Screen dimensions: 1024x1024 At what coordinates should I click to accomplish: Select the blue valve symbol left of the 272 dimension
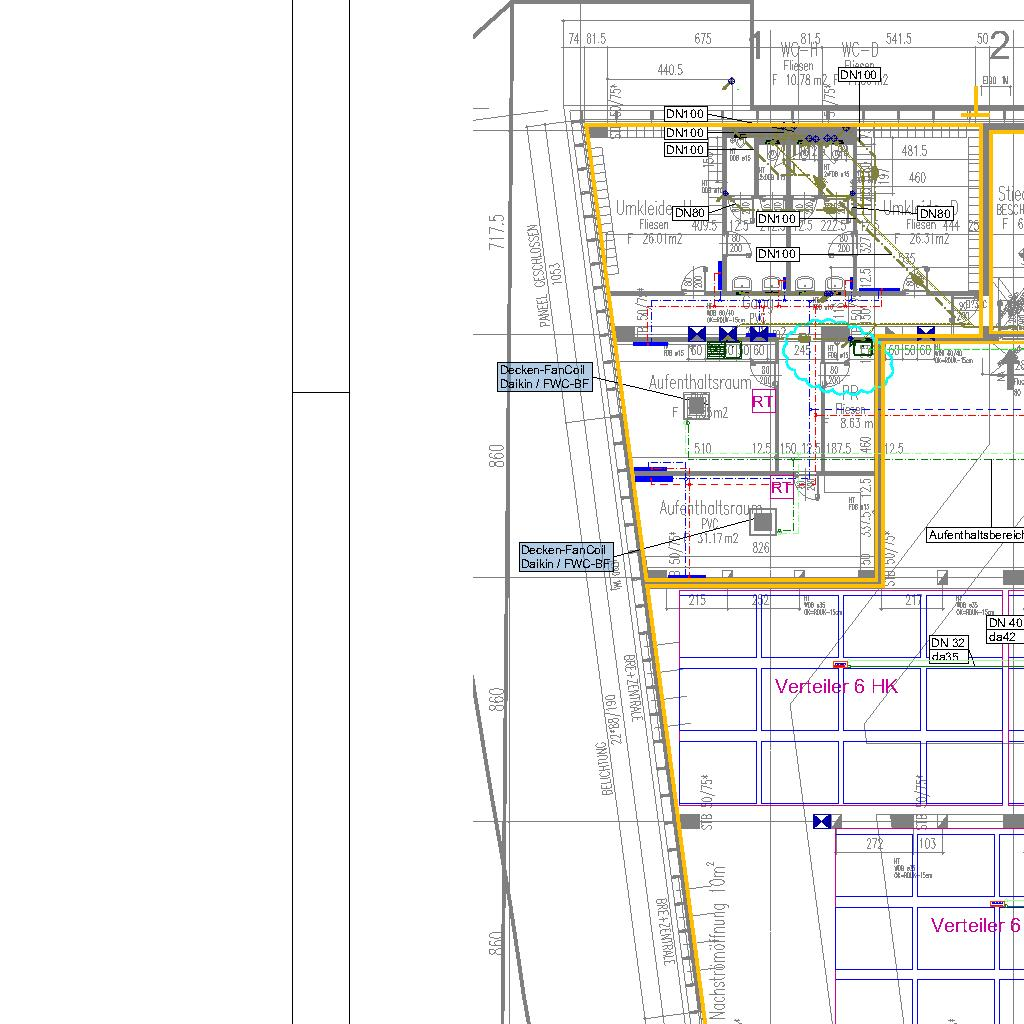pyautogui.click(x=822, y=822)
